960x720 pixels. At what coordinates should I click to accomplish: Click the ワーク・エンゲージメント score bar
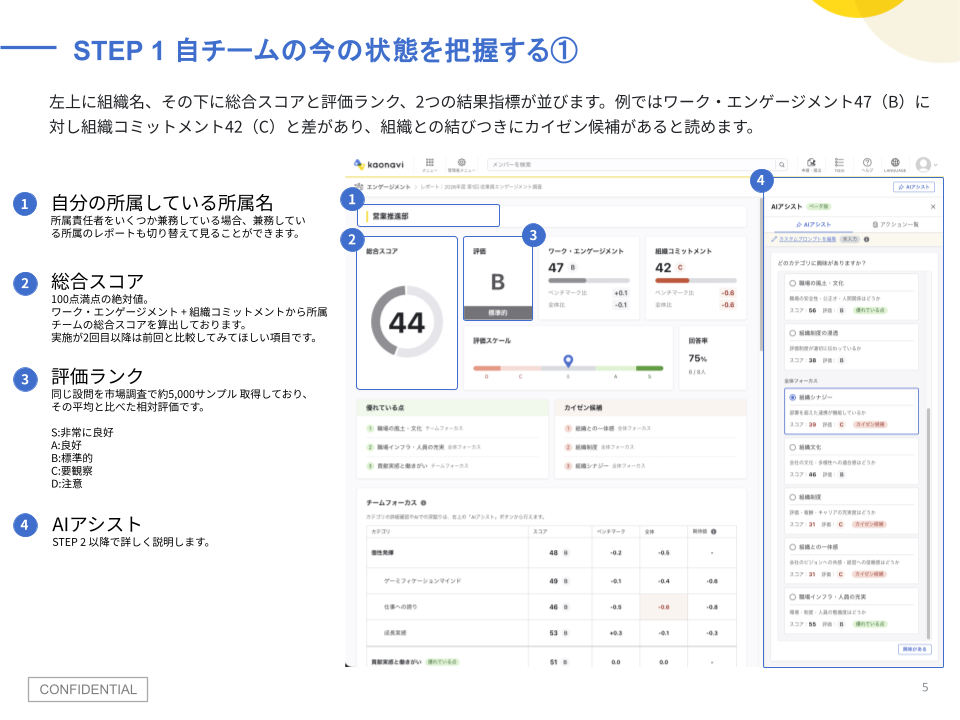[589, 280]
